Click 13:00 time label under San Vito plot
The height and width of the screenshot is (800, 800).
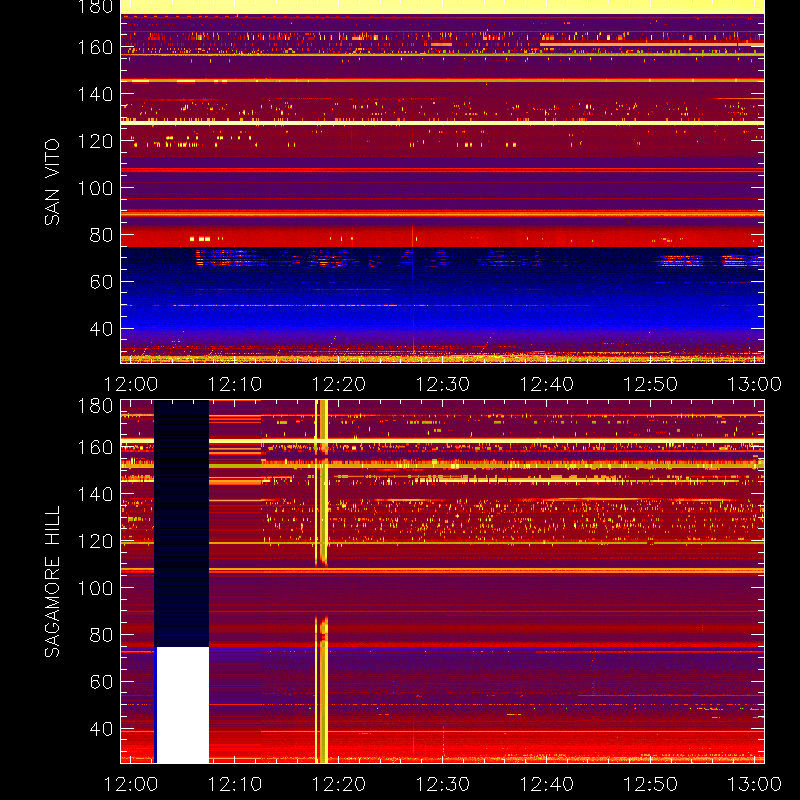pos(754,384)
